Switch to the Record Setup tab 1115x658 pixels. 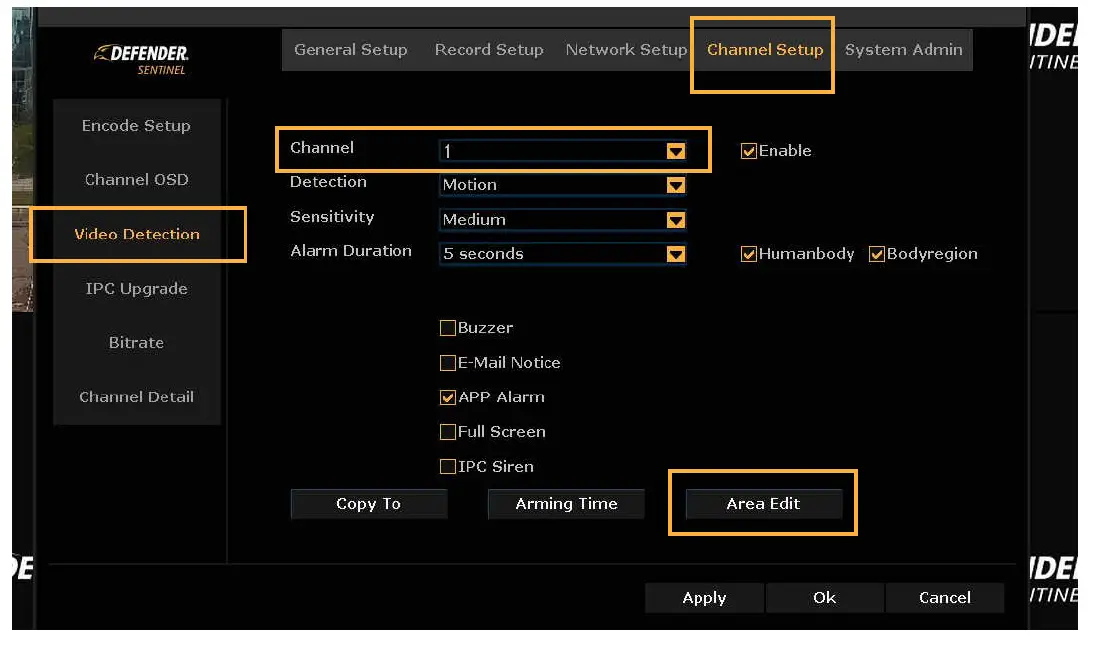pos(489,50)
